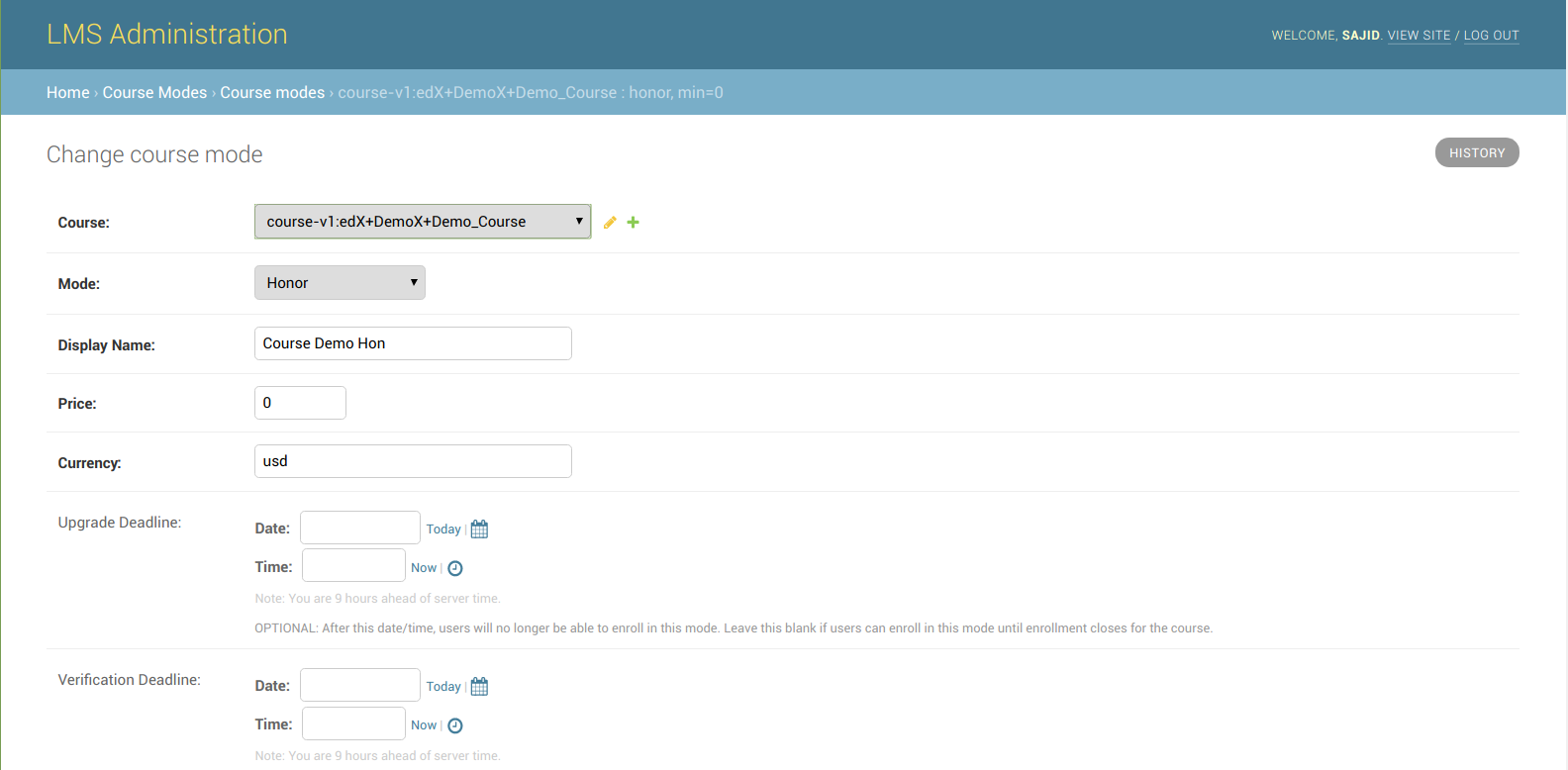Navigate to Course Modes app breadcrumb

pyautogui.click(x=154, y=92)
